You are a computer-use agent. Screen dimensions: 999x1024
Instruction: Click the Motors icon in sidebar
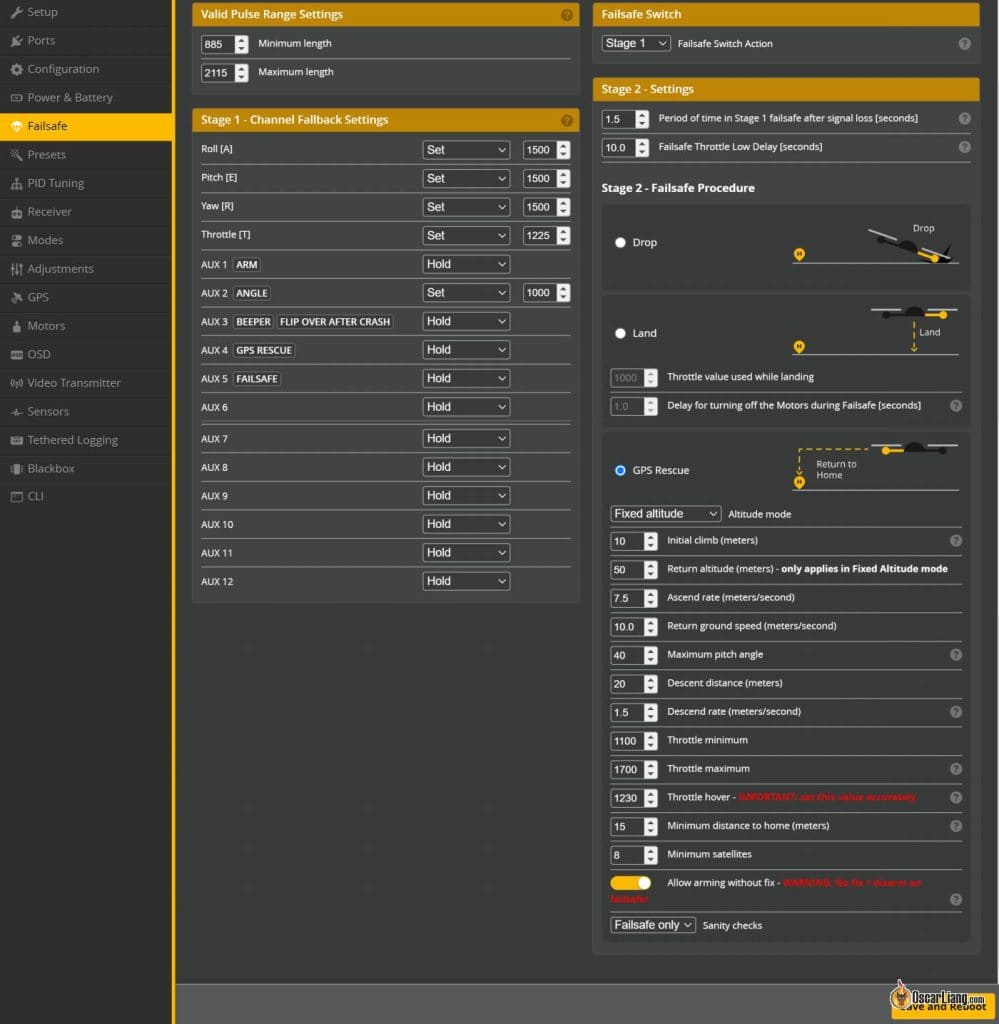coord(16,326)
